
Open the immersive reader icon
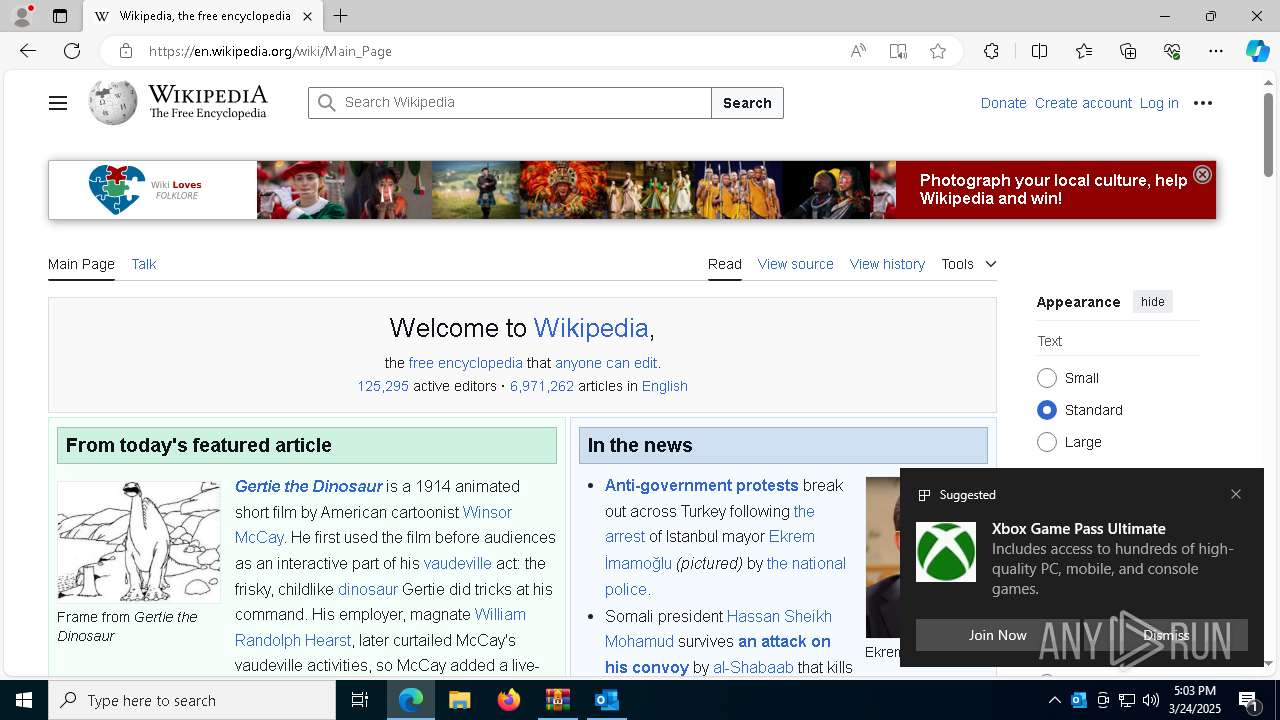(898, 51)
